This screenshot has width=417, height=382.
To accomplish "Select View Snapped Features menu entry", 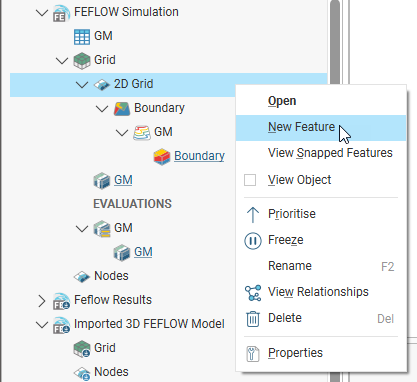I will (330, 153).
